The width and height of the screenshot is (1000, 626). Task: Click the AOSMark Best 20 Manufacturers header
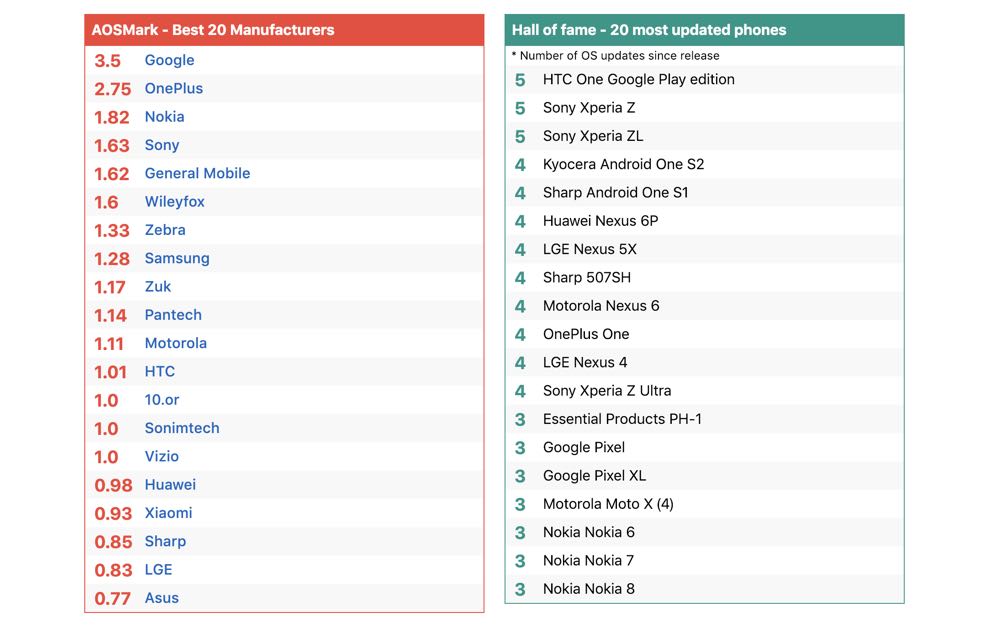tap(213, 30)
